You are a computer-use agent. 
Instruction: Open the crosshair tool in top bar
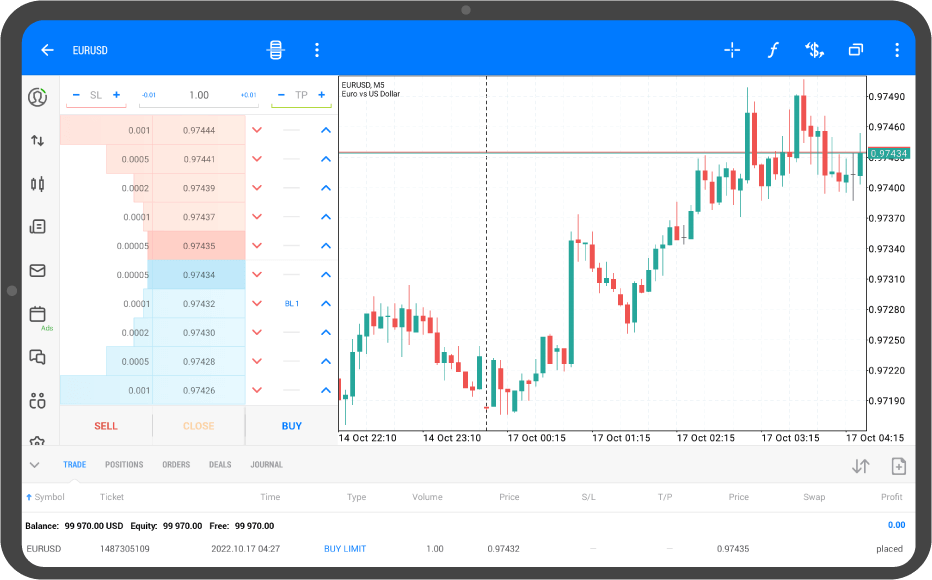tap(732, 51)
